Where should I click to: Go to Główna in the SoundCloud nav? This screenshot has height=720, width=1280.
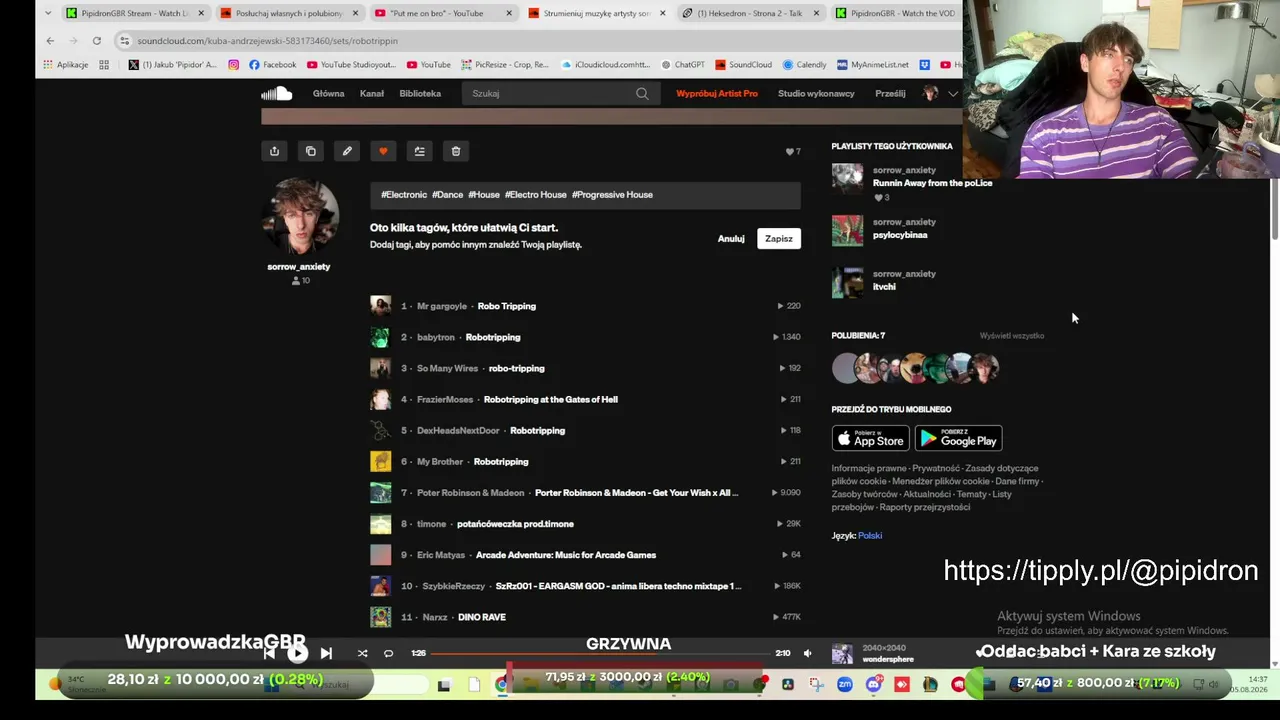pos(328,93)
